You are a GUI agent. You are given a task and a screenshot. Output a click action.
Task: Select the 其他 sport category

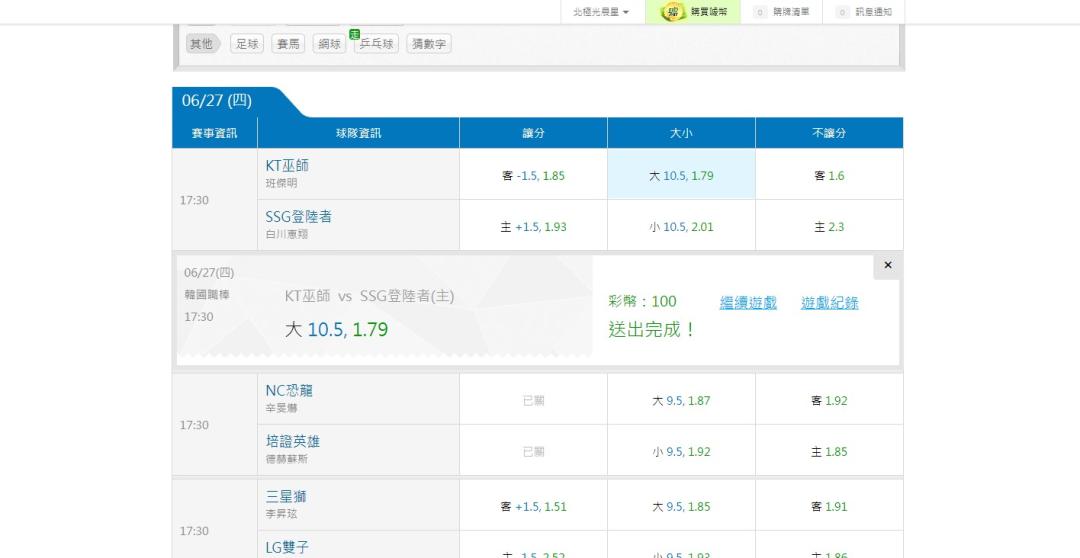click(x=202, y=43)
